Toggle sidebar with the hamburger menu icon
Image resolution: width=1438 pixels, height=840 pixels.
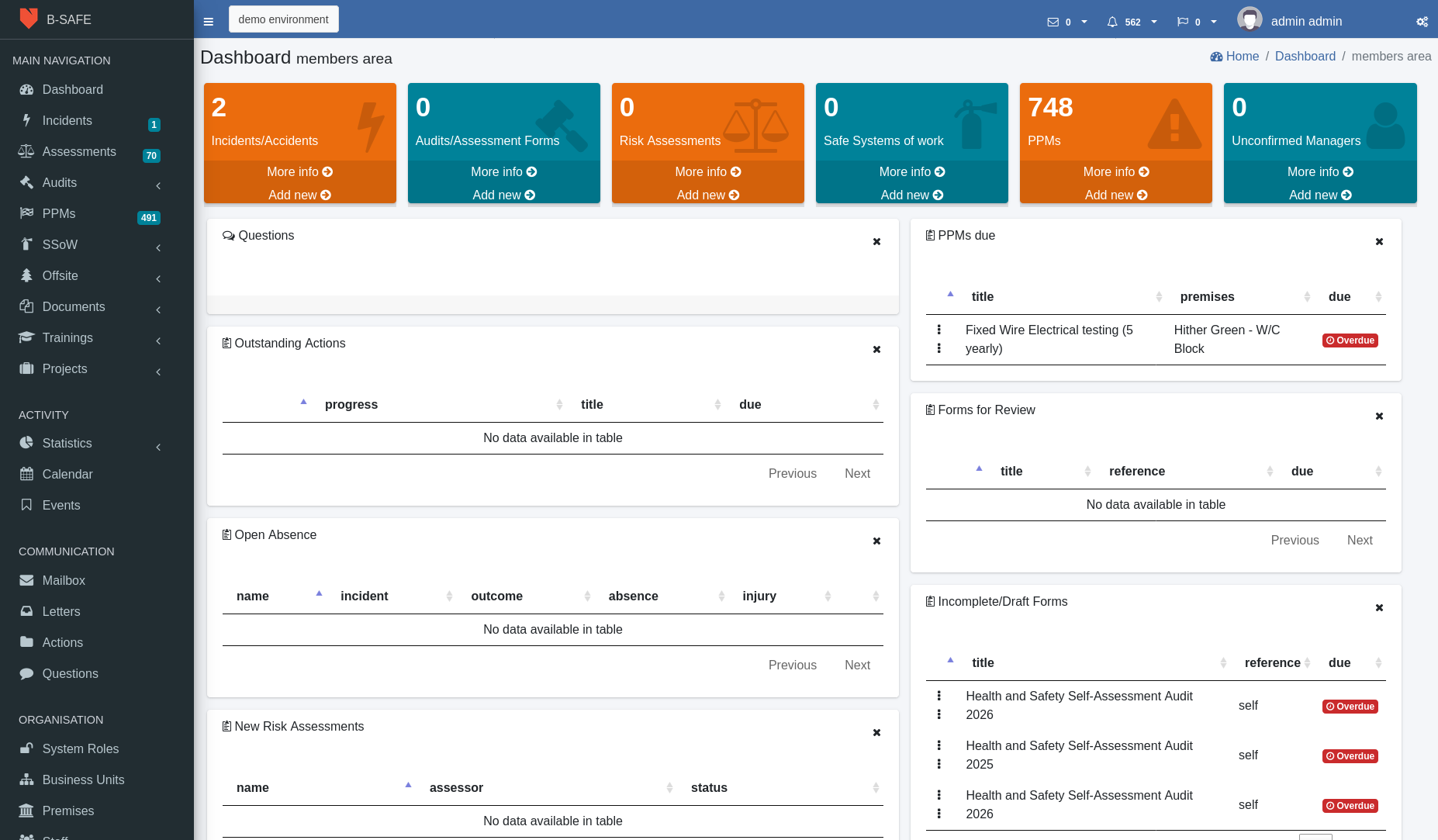tap(208, 22)
